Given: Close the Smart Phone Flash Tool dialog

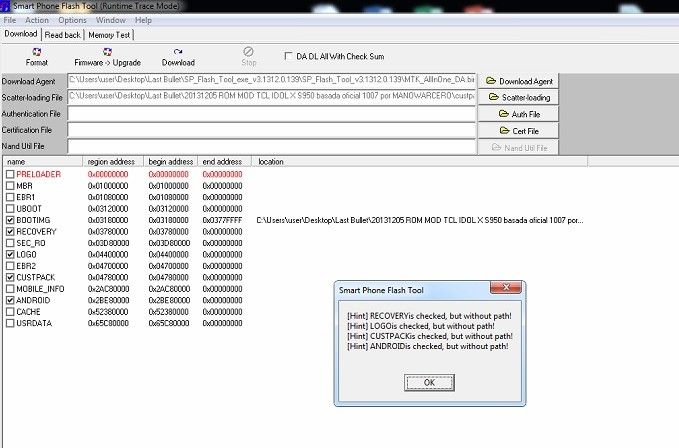Looking at the screenshot, I should tap(506, 287).
